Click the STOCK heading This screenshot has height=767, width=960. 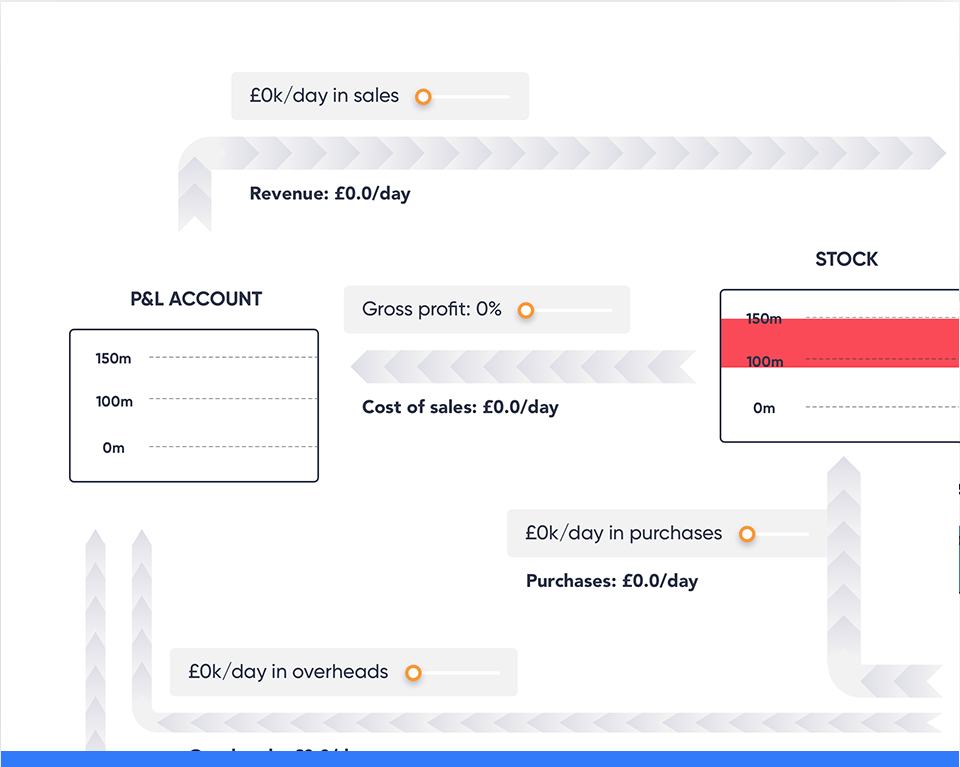(x=846, y=259)
